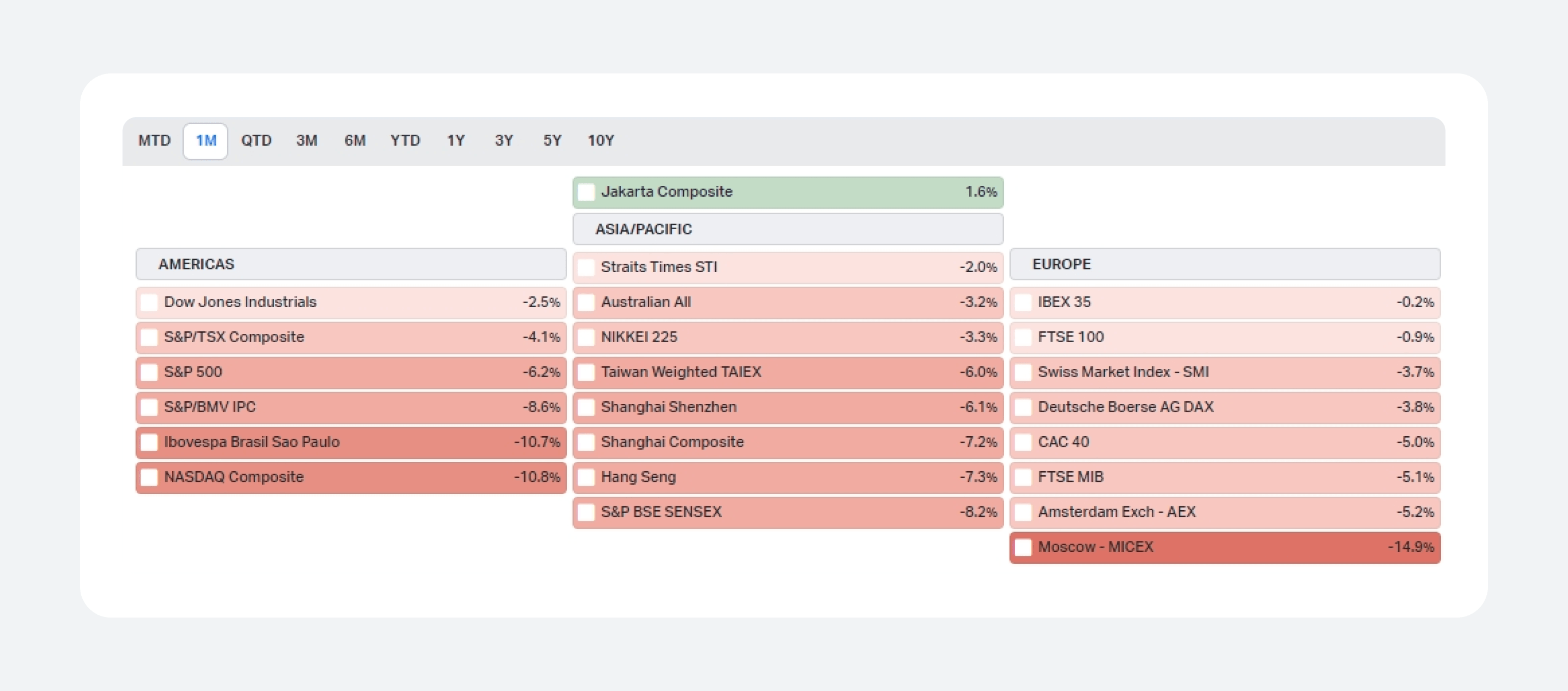Open the FTSE 100 label
The height and width of the screenshot is (691, 1568).
(x=1071, y=337)
